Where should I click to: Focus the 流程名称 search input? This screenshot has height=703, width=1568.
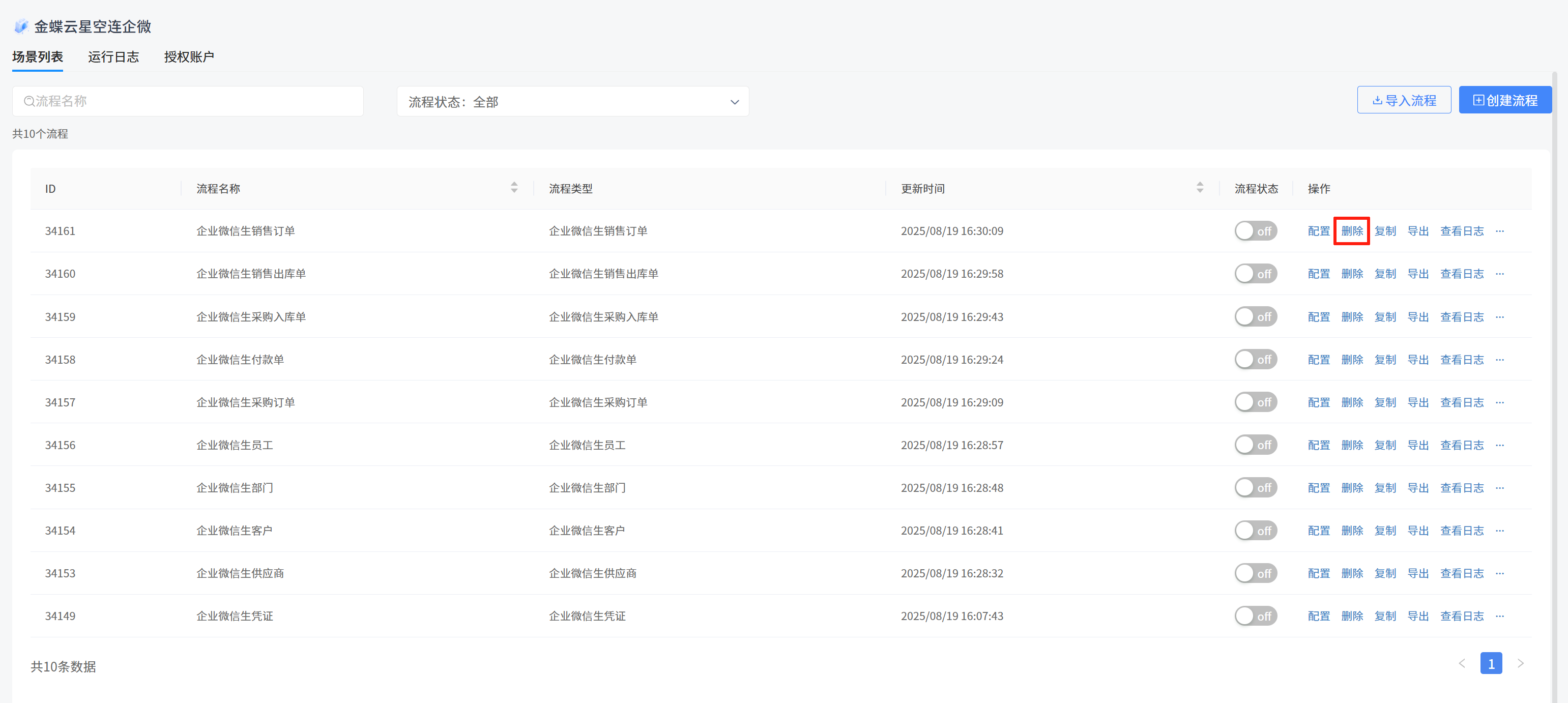pos(195,101)
